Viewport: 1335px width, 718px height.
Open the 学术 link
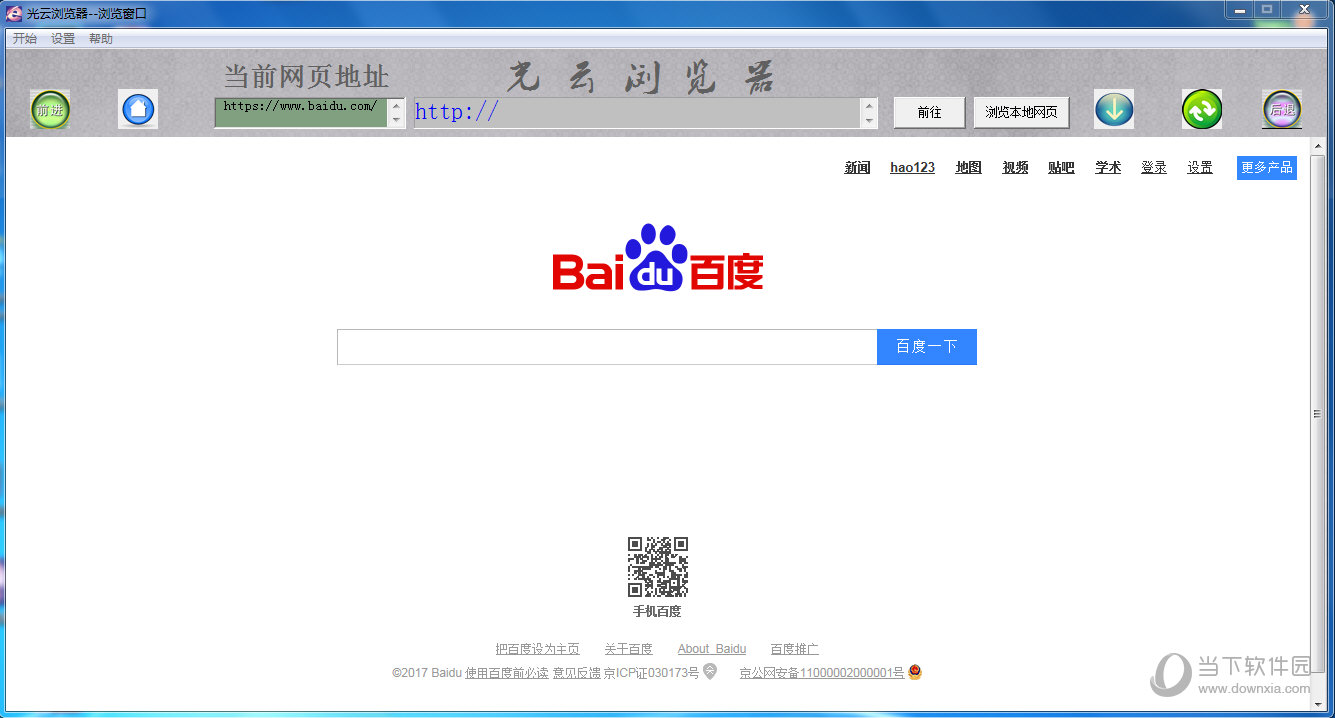(1108, 168)
